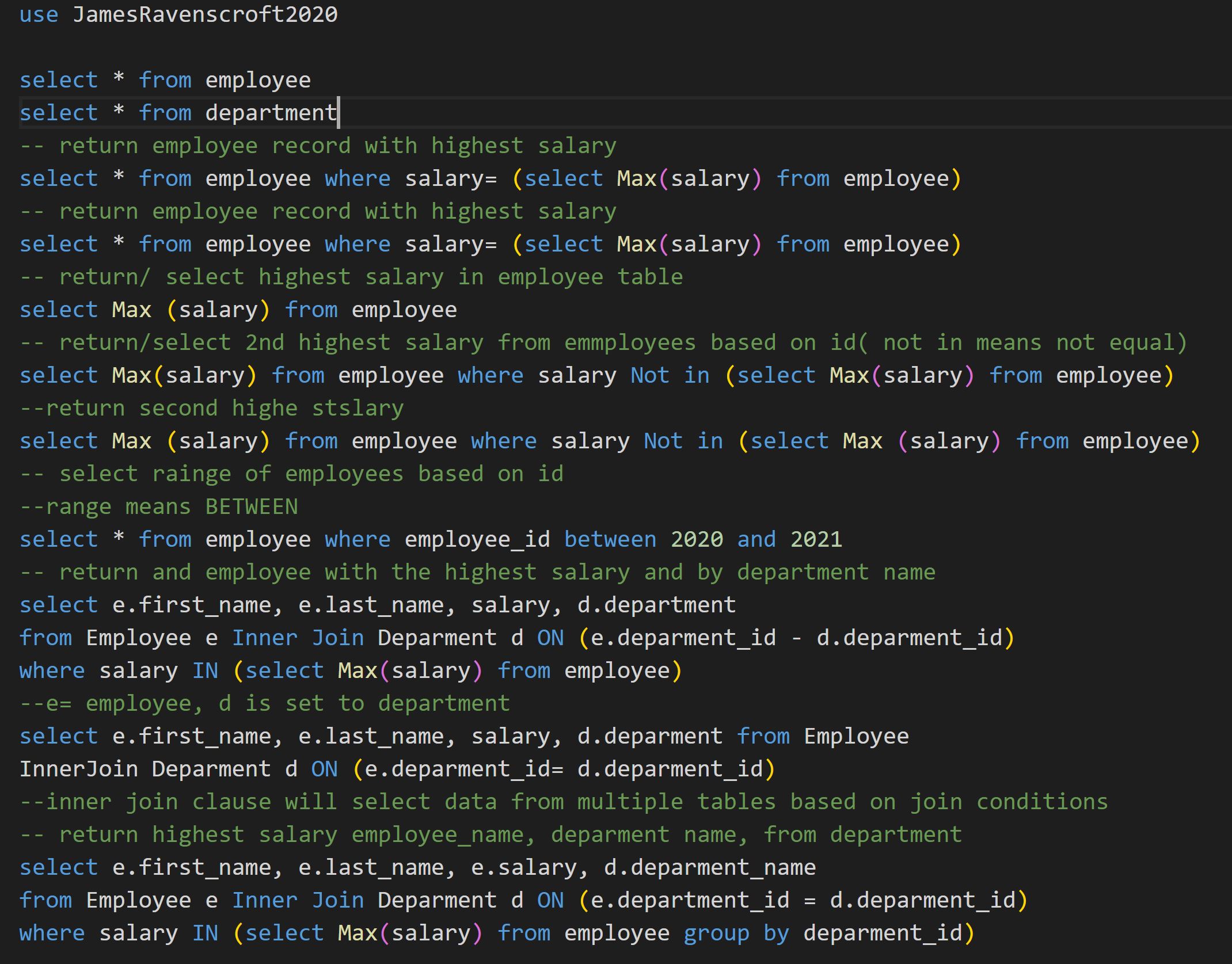
Task: Click the 'group' keyword in the final line
Action: click(716, 933)
